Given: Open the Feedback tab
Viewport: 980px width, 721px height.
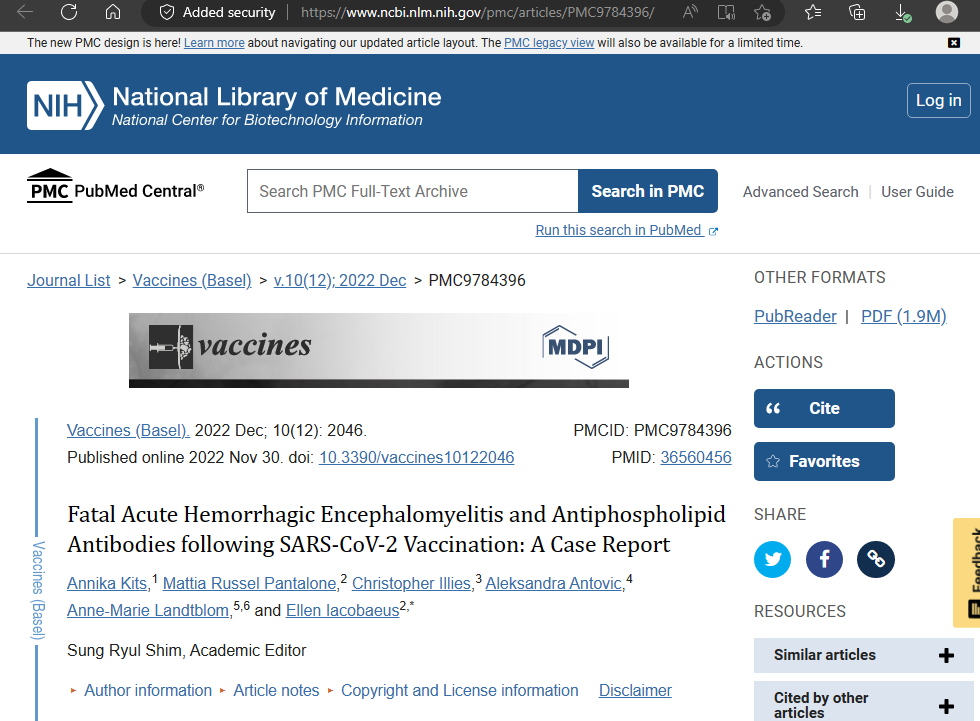Looking at the screenshot, I should 968,572.
